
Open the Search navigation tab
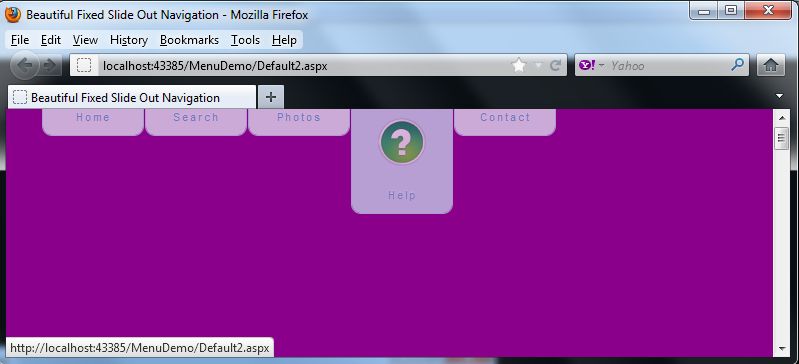[x=196, y=122]
